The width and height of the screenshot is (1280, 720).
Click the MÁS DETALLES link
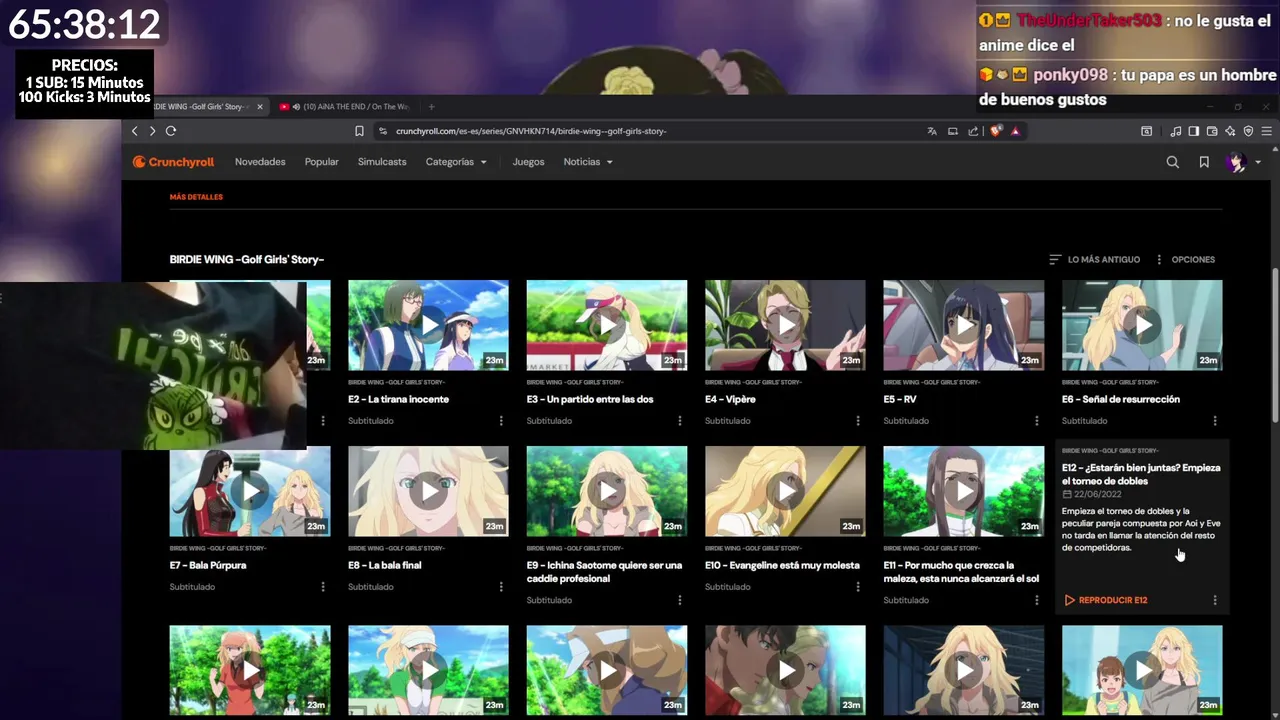point(196,197)
